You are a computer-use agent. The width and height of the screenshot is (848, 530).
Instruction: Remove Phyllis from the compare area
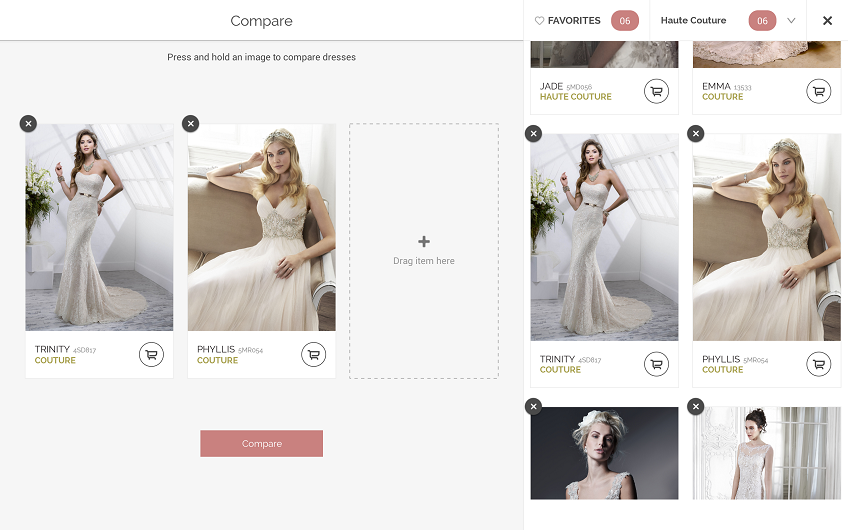tap(190, 124)
